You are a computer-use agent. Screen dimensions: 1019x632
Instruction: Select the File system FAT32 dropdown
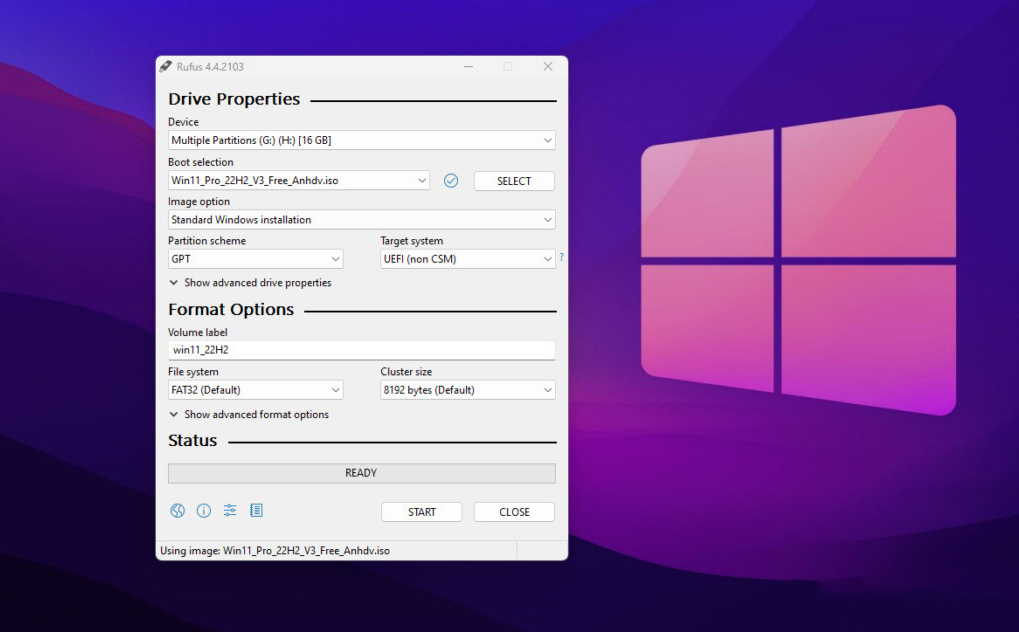[x=255, y=390]
